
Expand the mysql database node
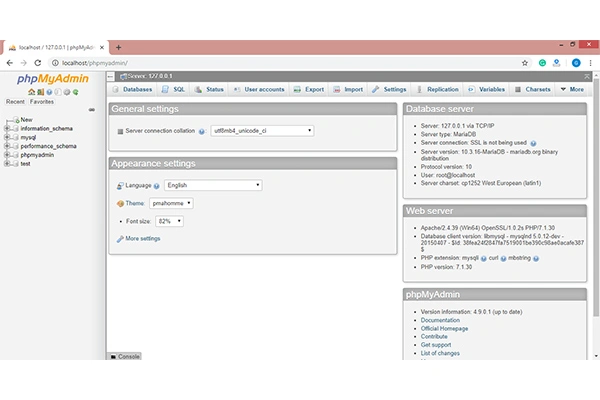(x=7, y=137)
